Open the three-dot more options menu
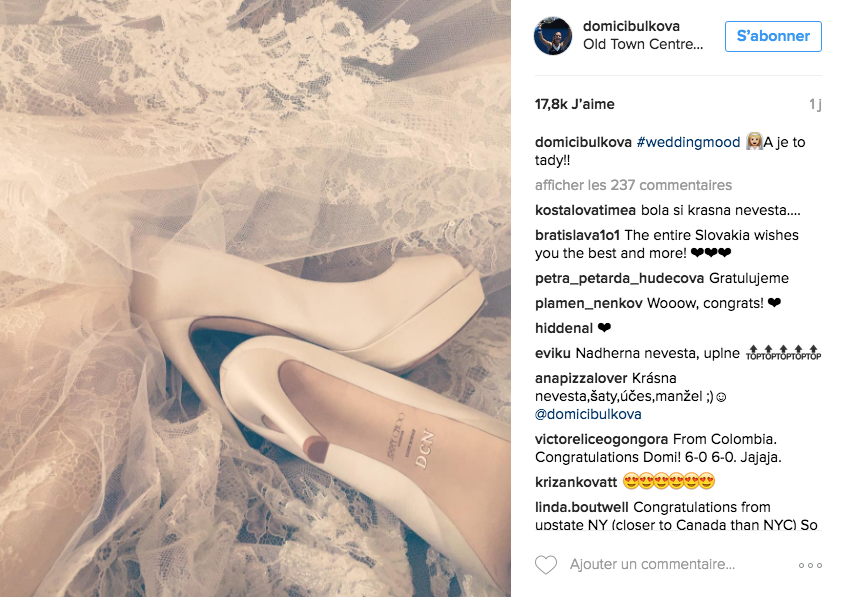Viewport: 846px width, 597px height. pos(810,565)
